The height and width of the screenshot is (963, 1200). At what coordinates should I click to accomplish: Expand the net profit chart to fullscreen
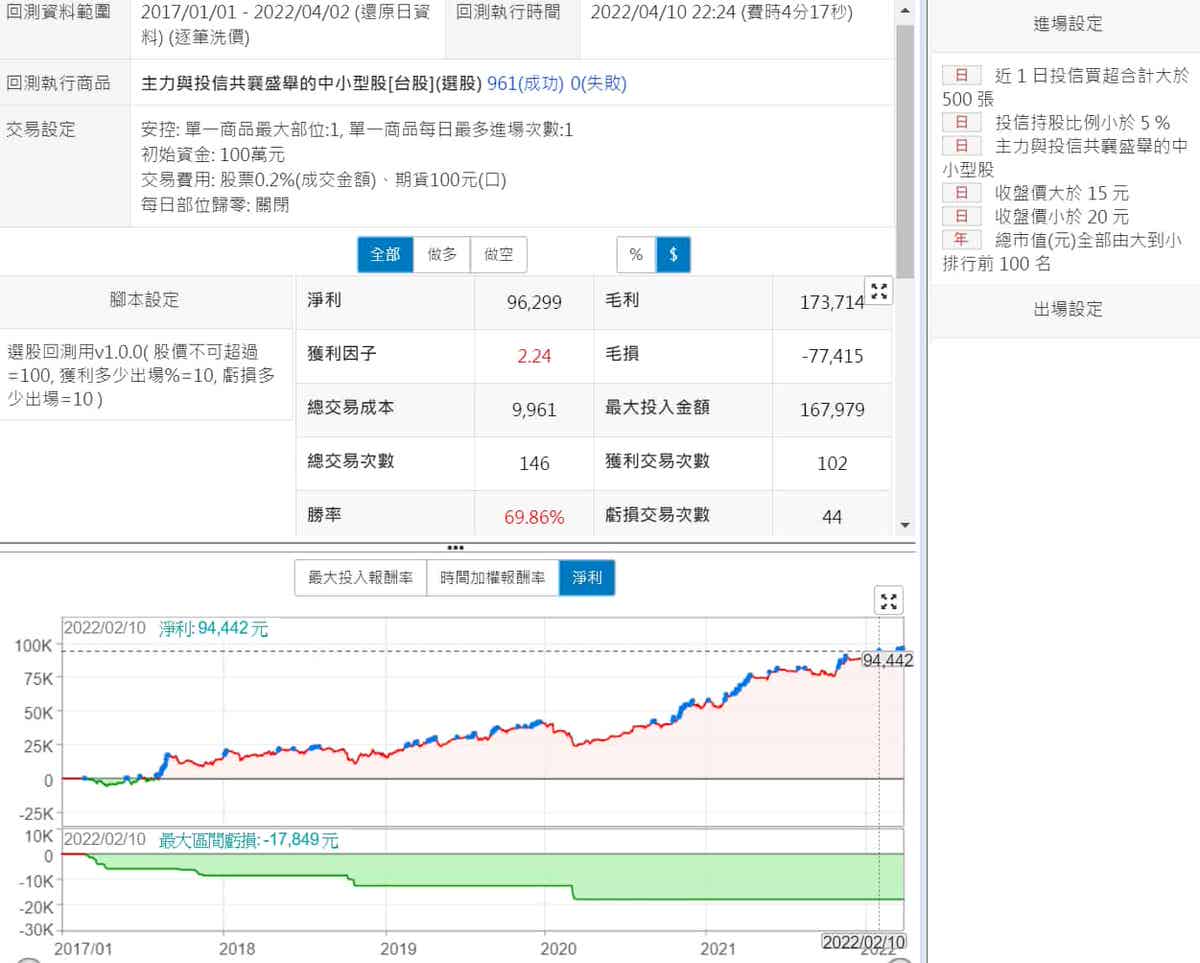point(888,600)
